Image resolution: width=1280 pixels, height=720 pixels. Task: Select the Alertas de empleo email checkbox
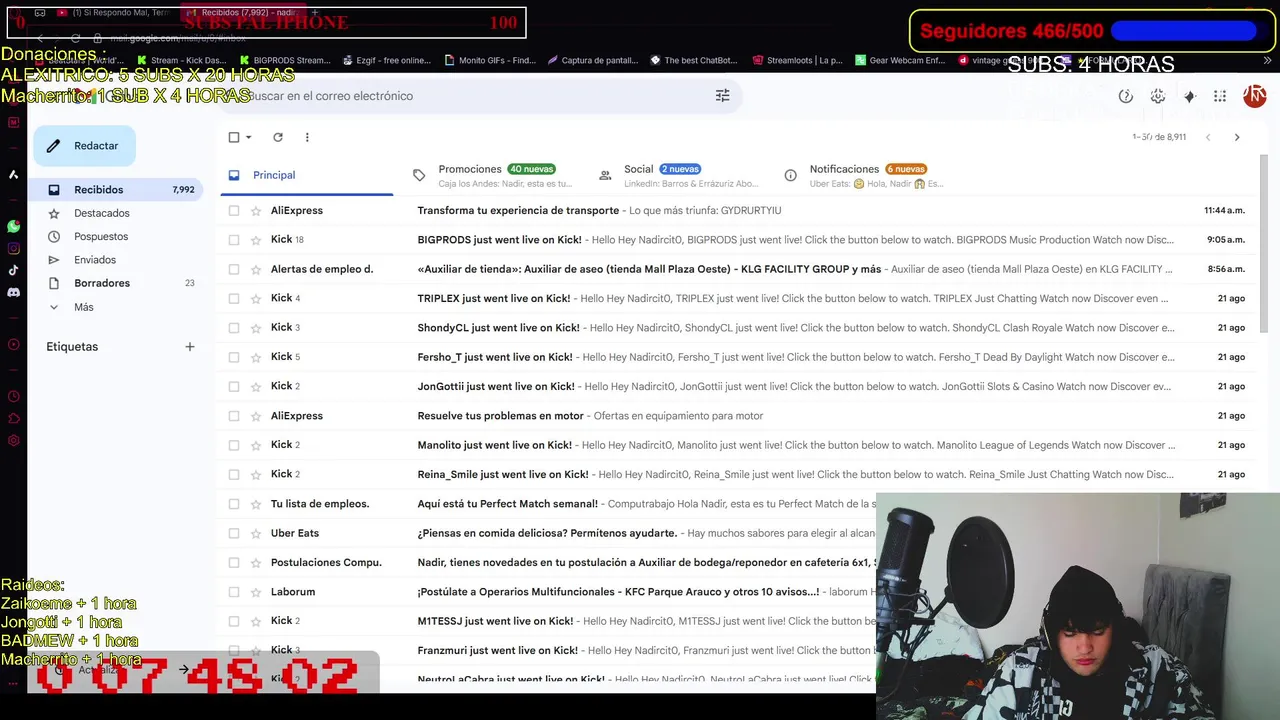tap(234, 269)
